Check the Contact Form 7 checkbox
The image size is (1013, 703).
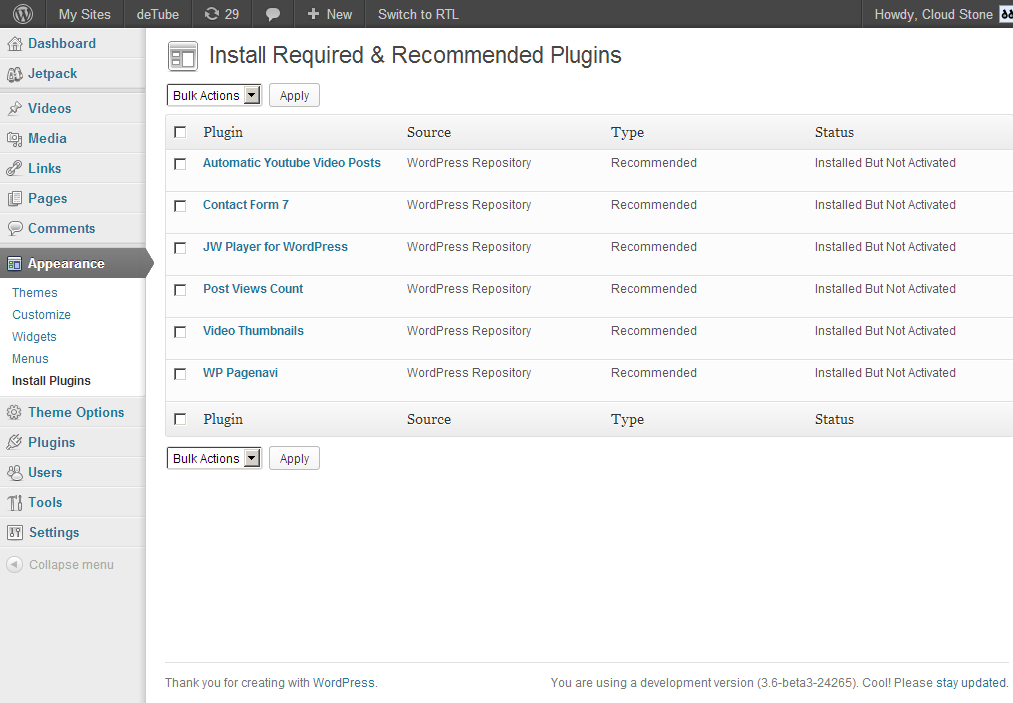pos(180,206)
